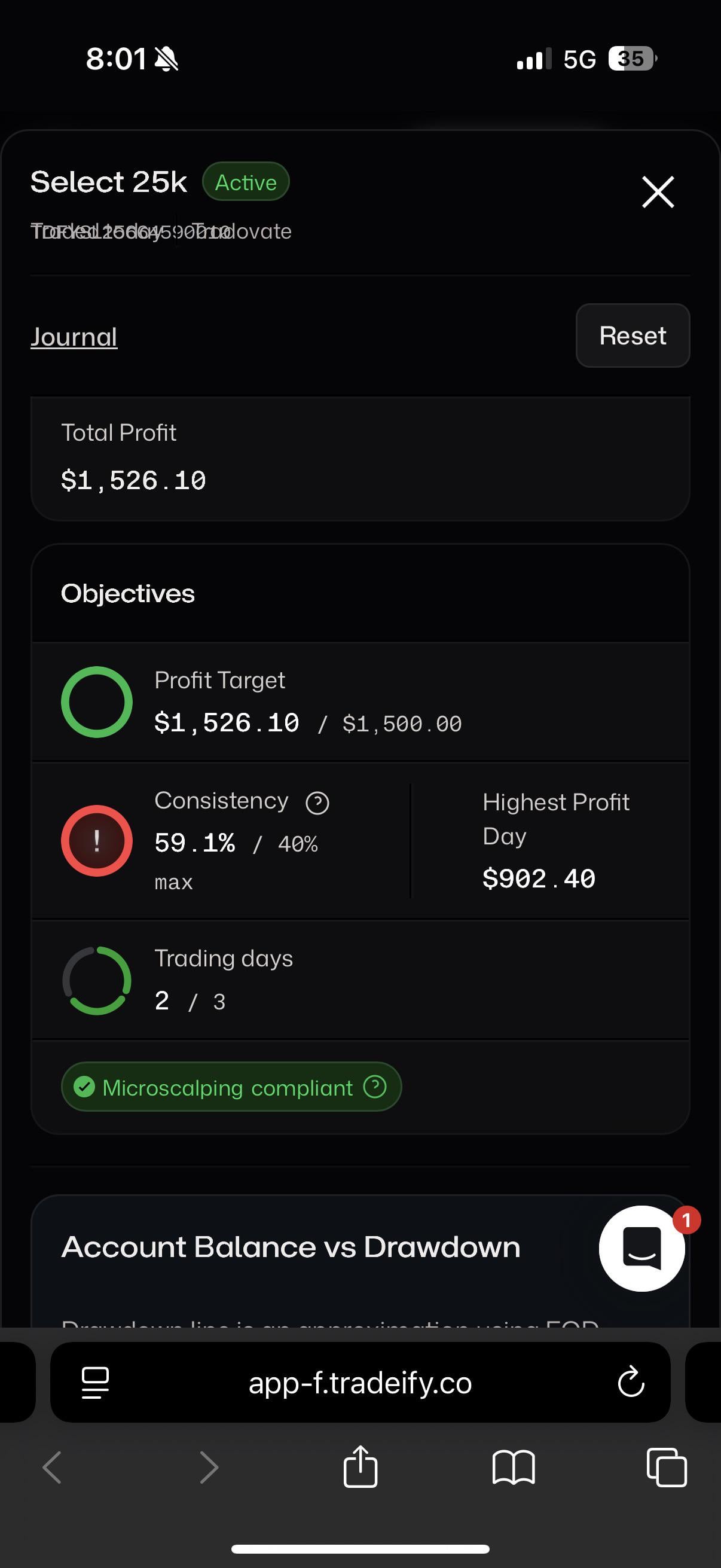The image size is (721, 1568).
Task: Go back with Safari's back arrow
Action: pos(53,1467)
